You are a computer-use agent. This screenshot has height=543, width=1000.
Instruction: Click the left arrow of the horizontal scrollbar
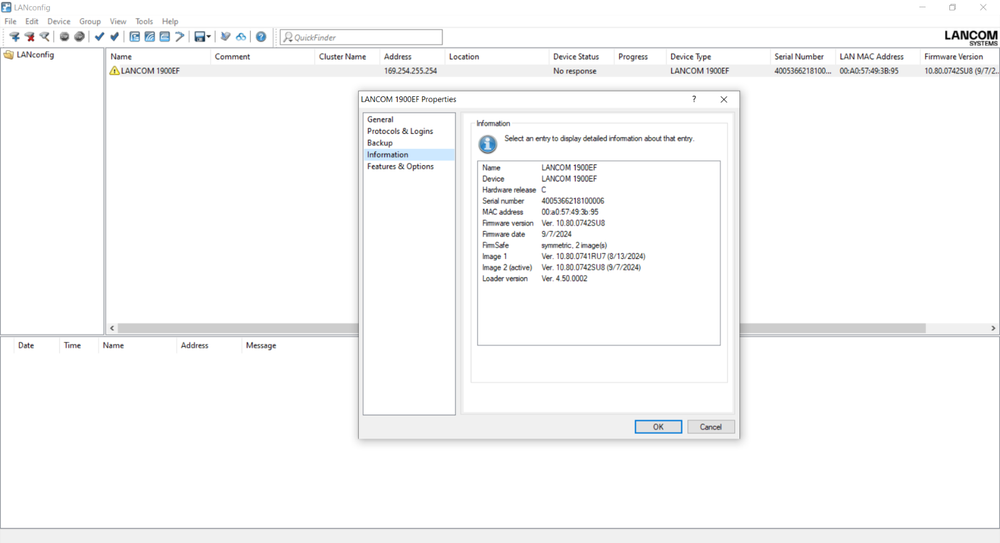(x=112, y=328)
